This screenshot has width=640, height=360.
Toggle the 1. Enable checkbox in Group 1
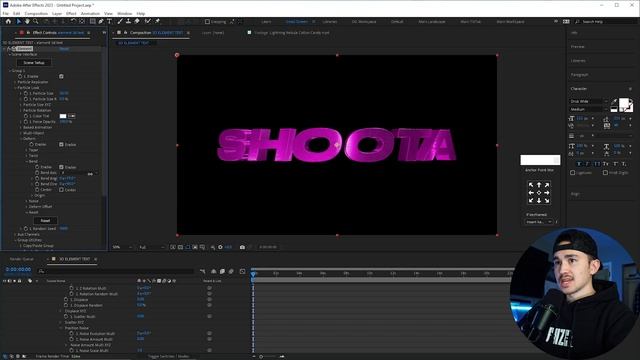(61, 76)
